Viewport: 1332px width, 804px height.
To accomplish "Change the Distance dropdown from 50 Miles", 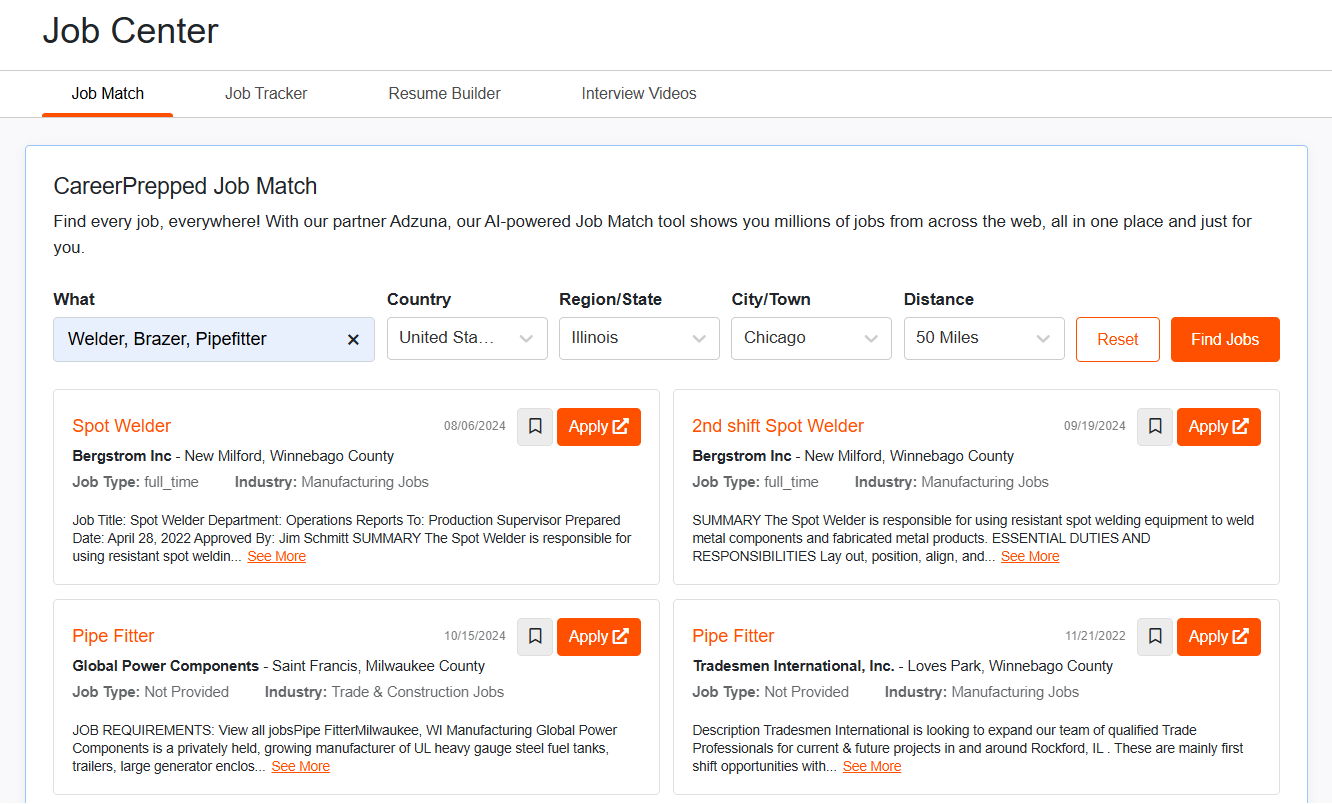I will tap(983, 338).
